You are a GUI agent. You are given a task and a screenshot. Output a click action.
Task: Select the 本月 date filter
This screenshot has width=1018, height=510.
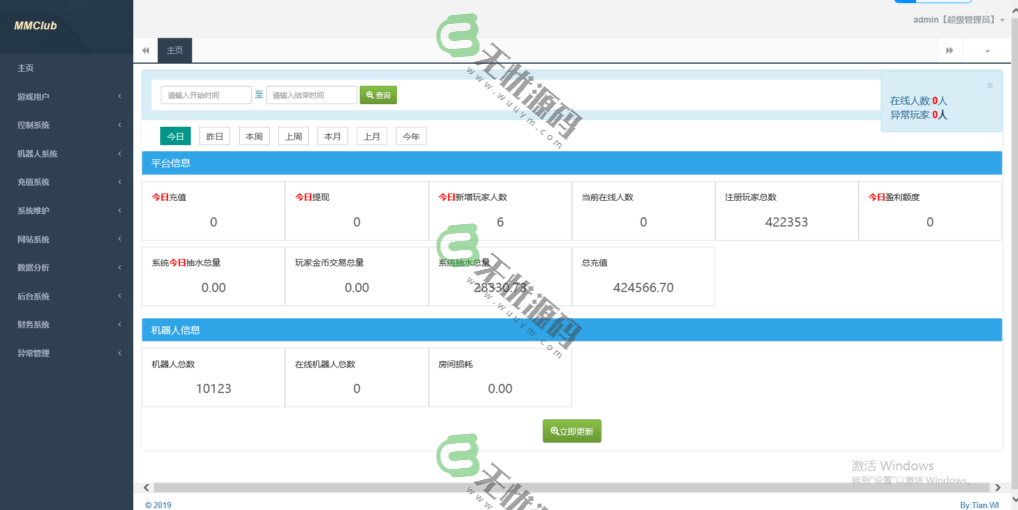[x=332, y=136]
